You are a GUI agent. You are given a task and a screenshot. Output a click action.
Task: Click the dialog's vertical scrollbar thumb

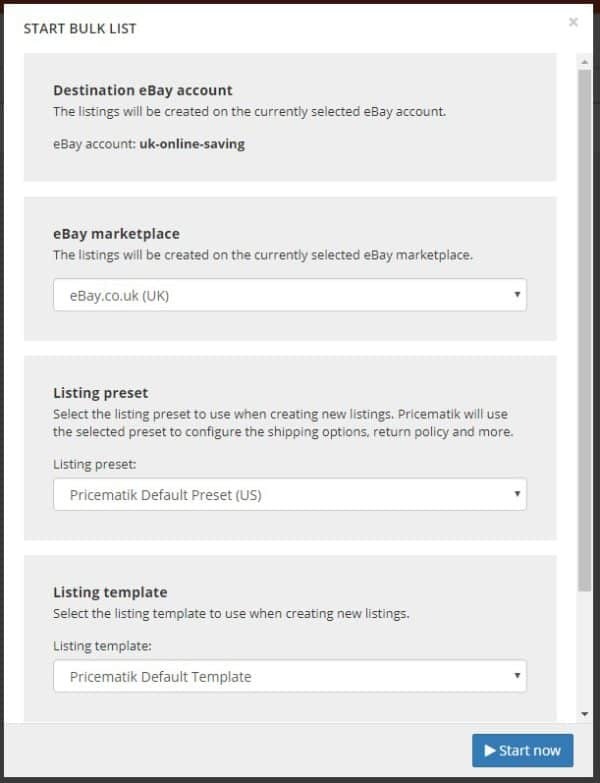pos(585,330)
